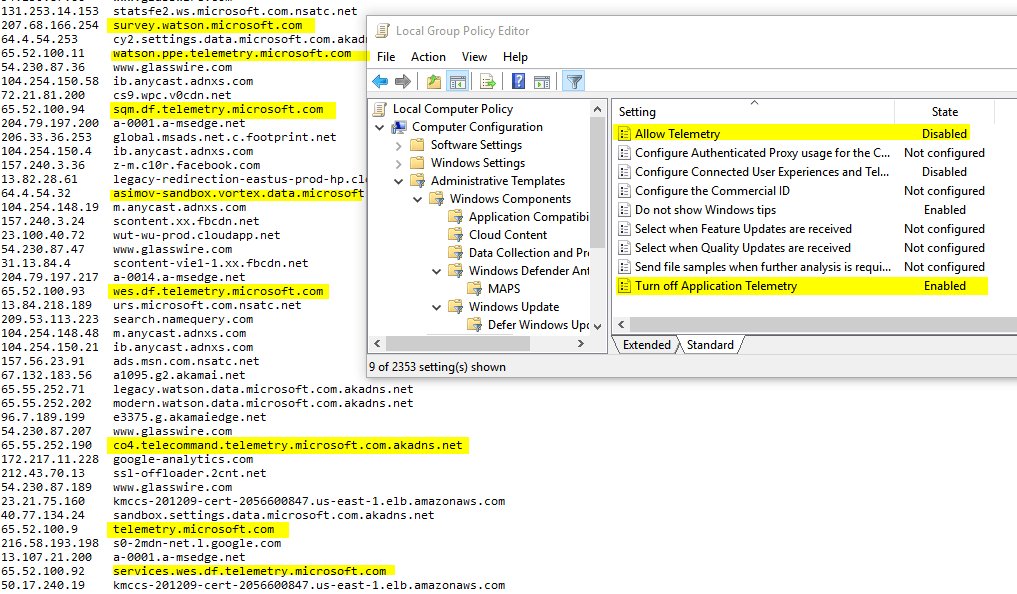1017x594 pixels.
Task: Toggle the Filter funnel toolbar icon
Action: pyautogui.click(x=574, y=81)
